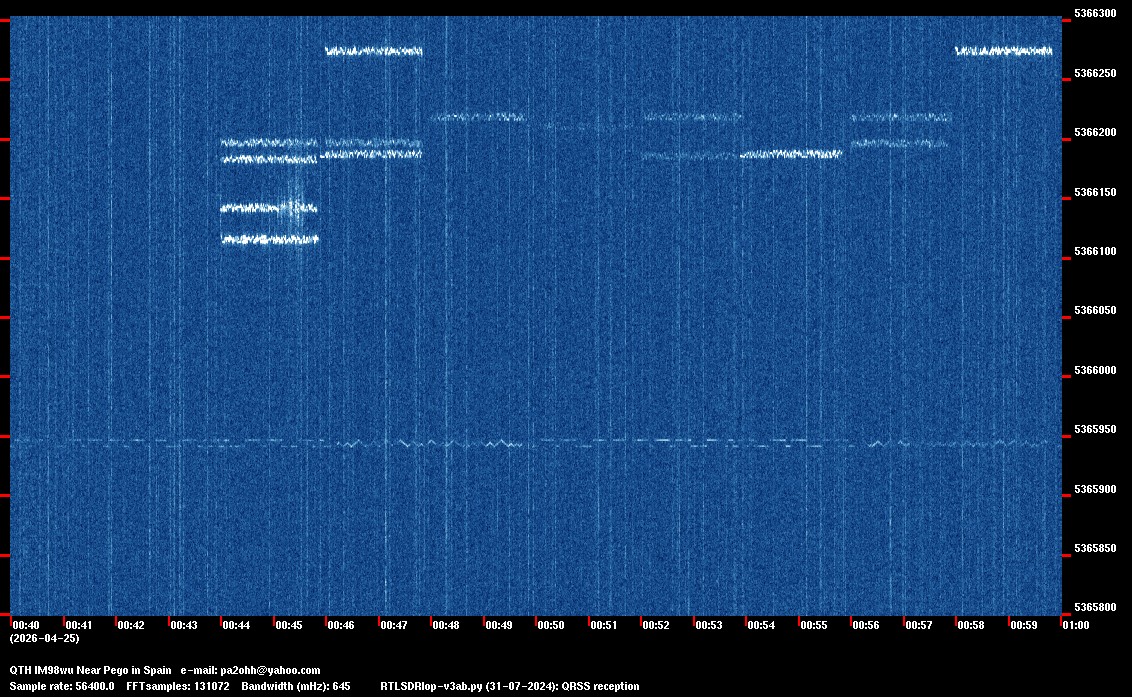
Task: Click the 00:40 time axis label
Action: click(x=26, y=625)
